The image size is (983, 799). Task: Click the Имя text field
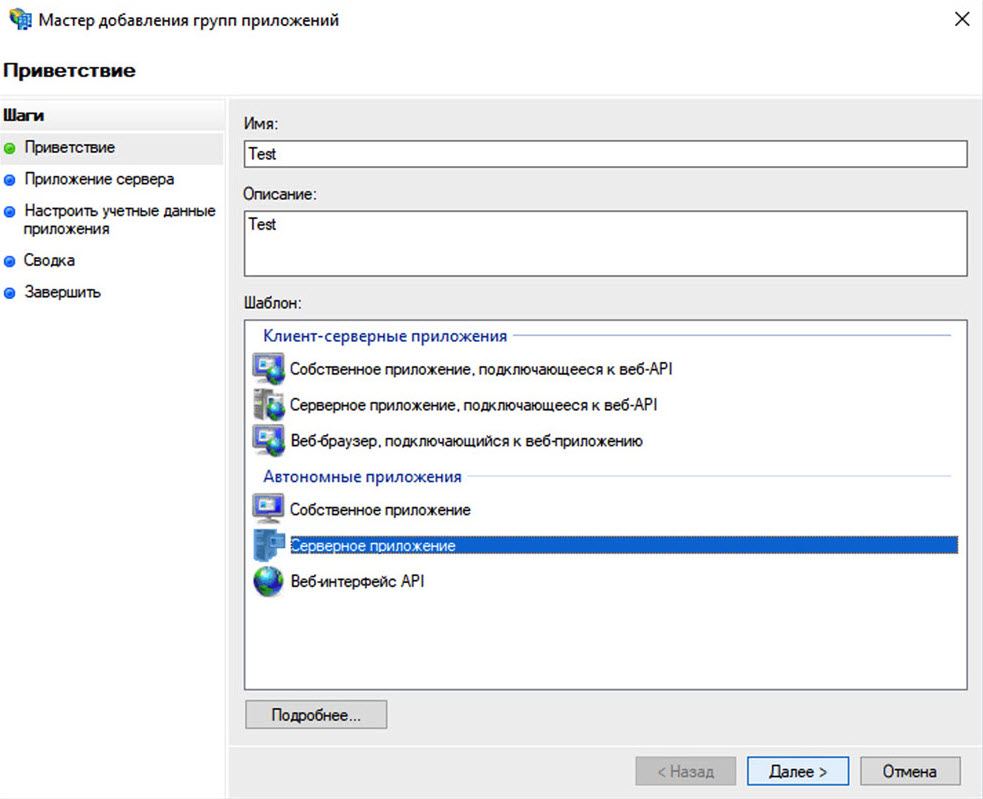(x=605, y=154)
